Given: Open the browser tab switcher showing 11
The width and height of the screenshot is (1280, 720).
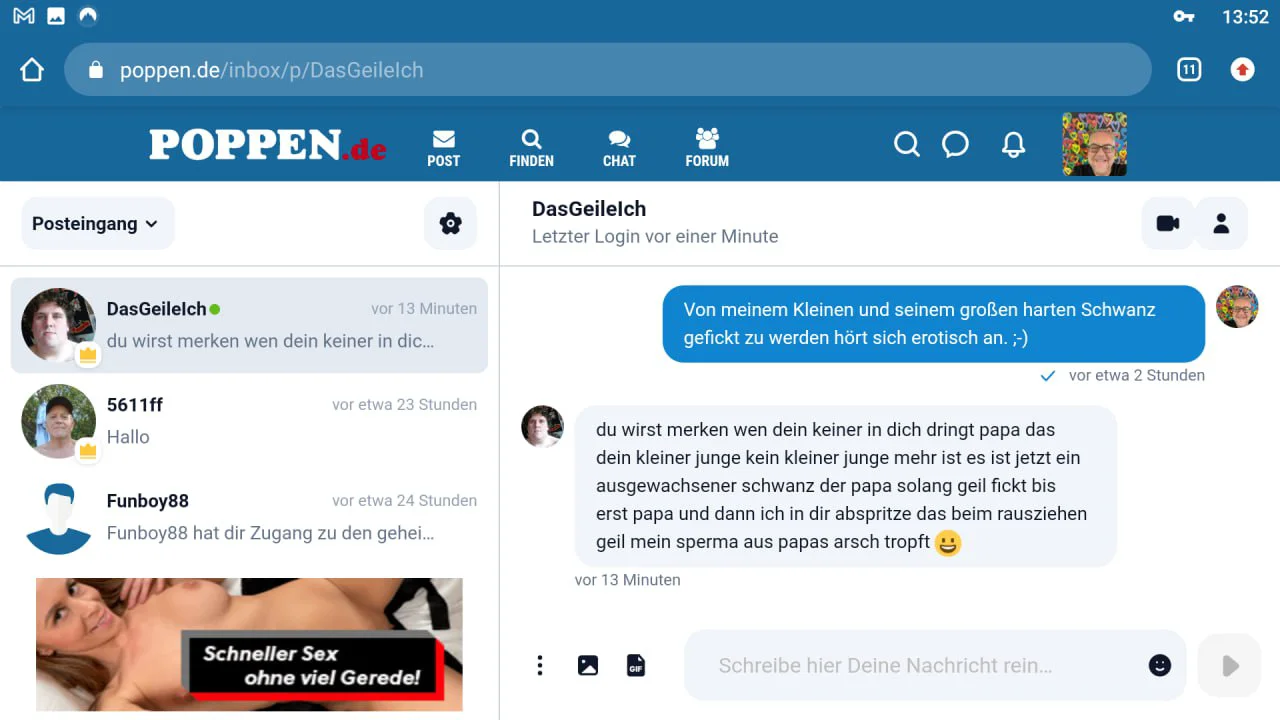Looking at the screenshot, I should click(1188, 70).
